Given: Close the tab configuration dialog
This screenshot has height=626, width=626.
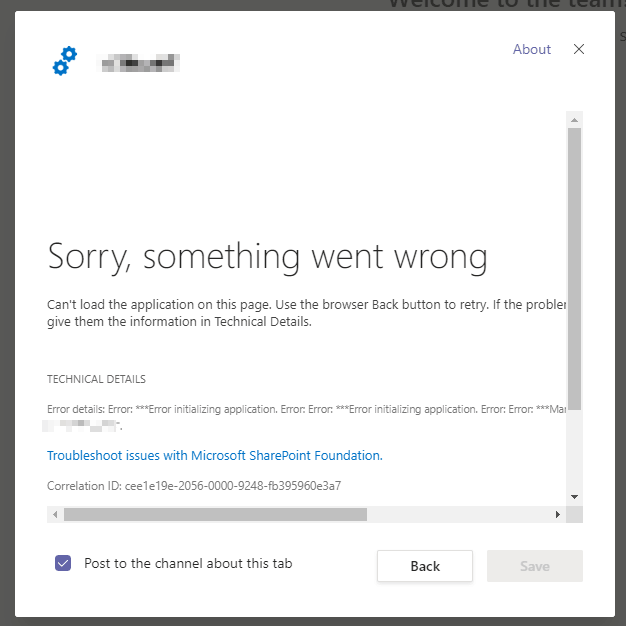Looking at the screenshot, I should pos(579,49).
